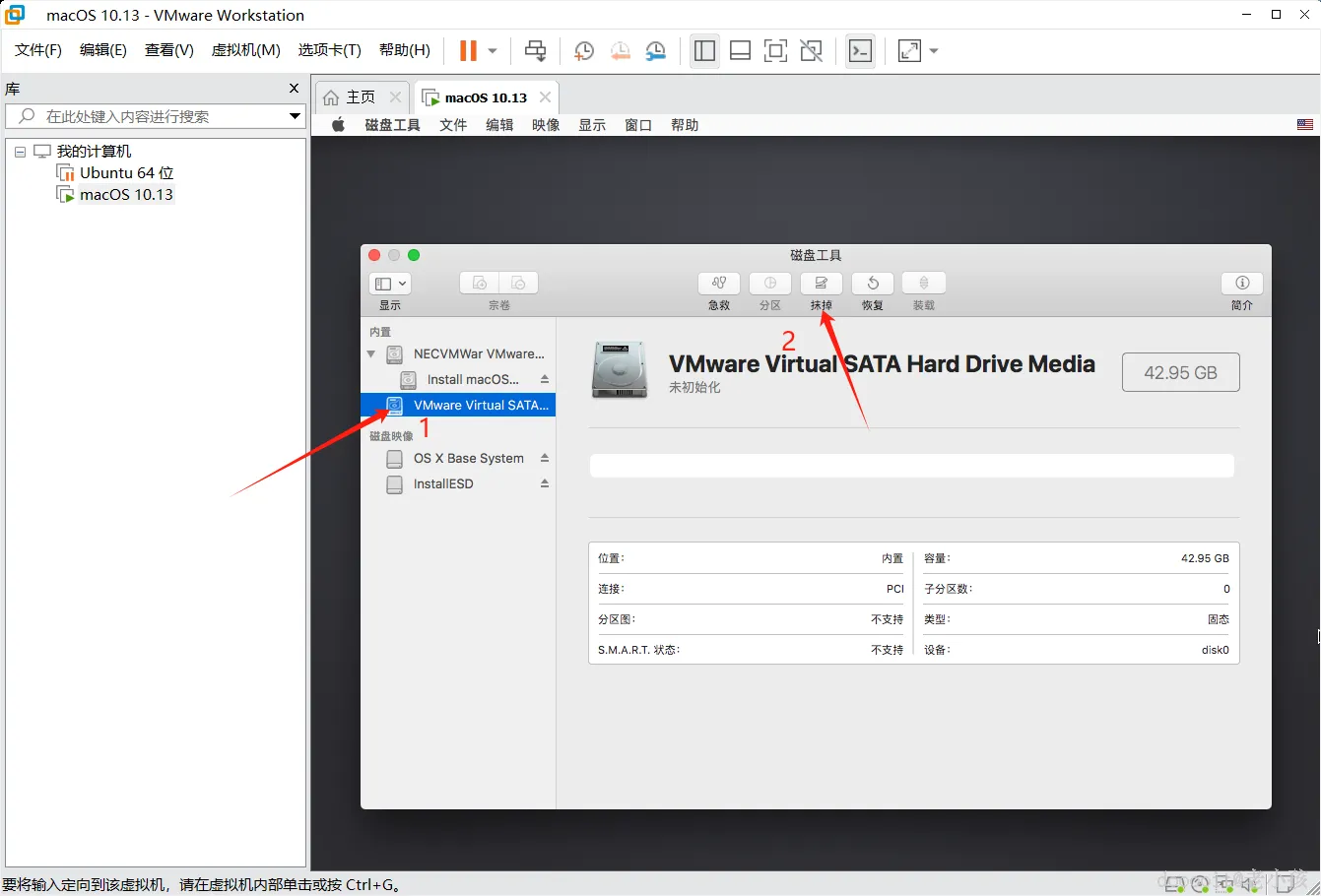
Task: Click the 42.95 GB capacity box
Action: pos(1180,372)
